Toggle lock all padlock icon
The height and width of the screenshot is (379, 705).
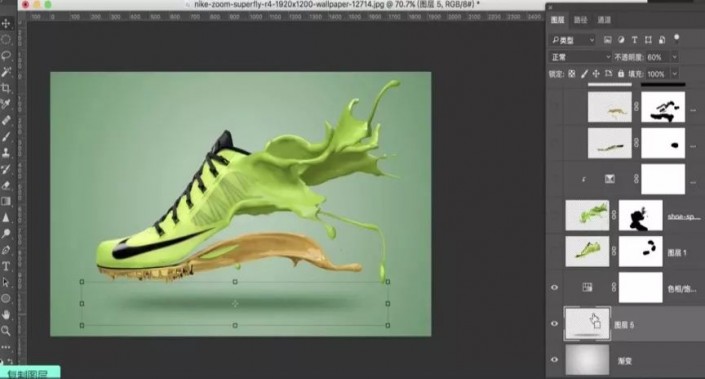tap(621, 74)
